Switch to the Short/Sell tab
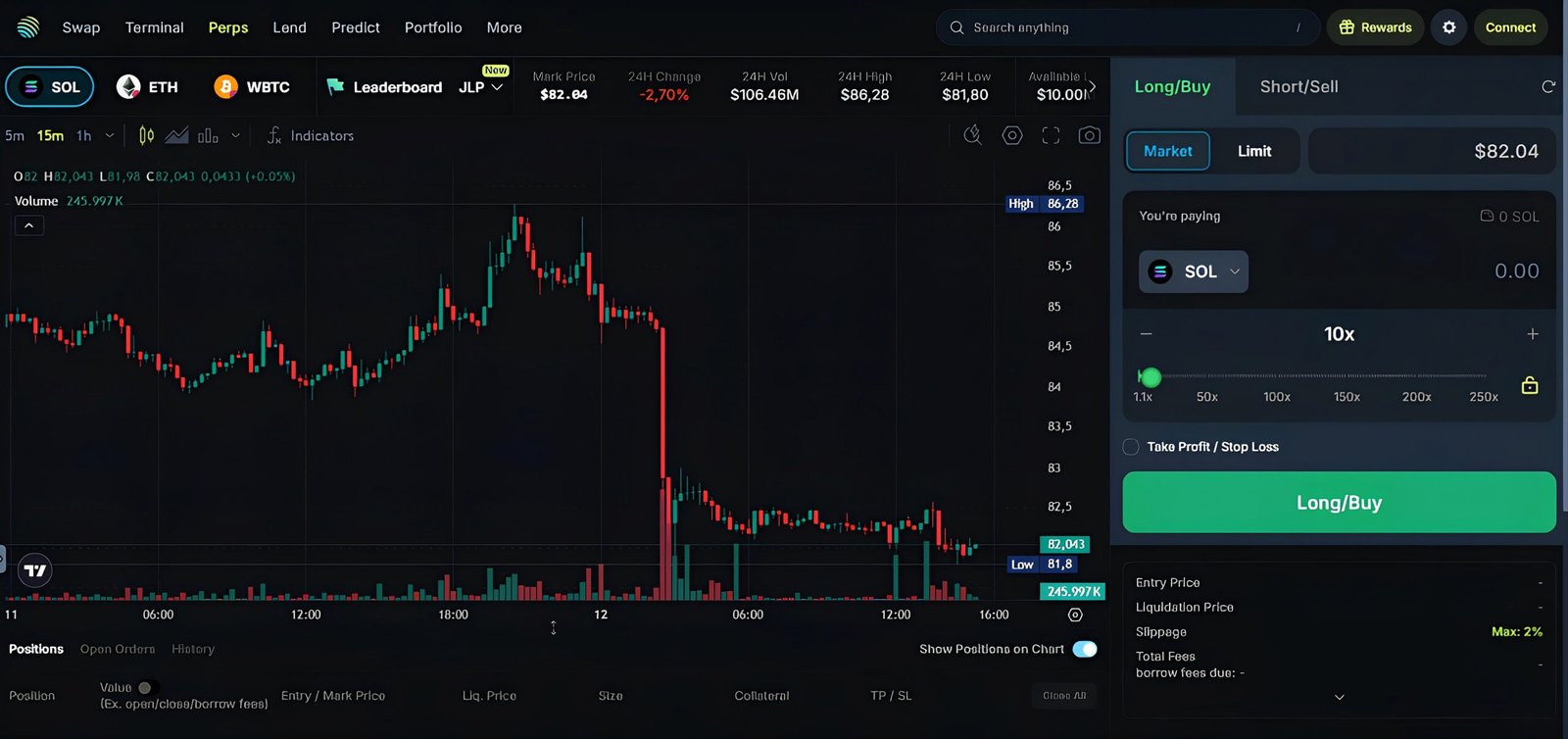The width and height of the screenshot is (1568, 739). point(1298,86)
